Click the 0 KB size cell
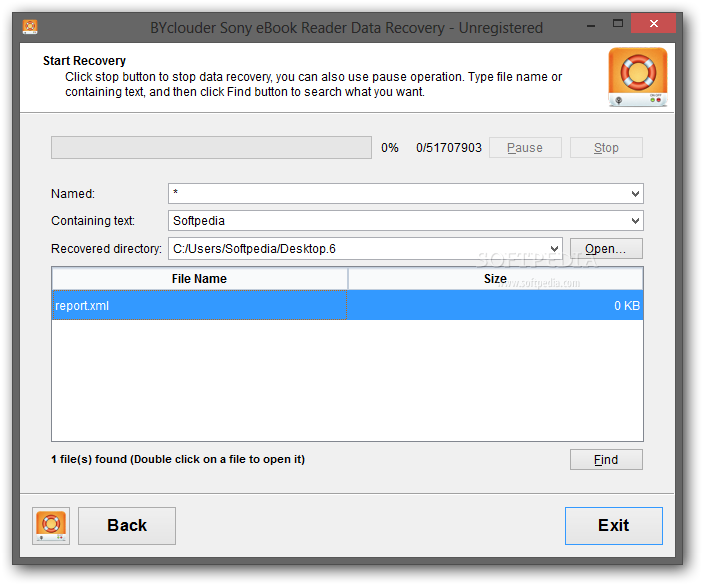 click(x=495, y=305)
